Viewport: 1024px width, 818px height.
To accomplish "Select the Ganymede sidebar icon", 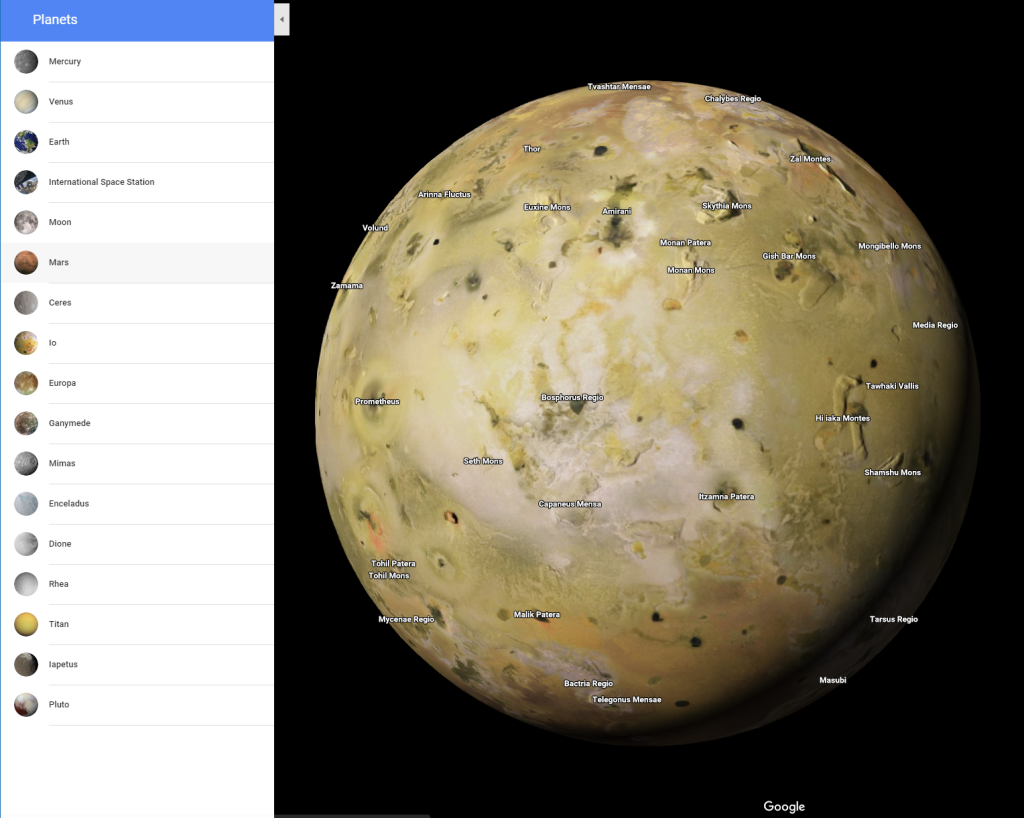I will (x=25, y=423).
